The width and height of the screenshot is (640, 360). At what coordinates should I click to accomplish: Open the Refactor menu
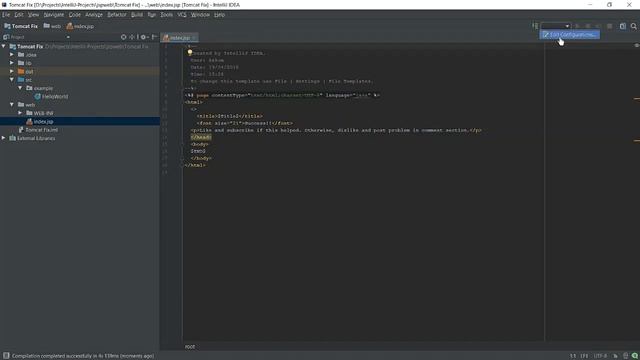[117, 15]
